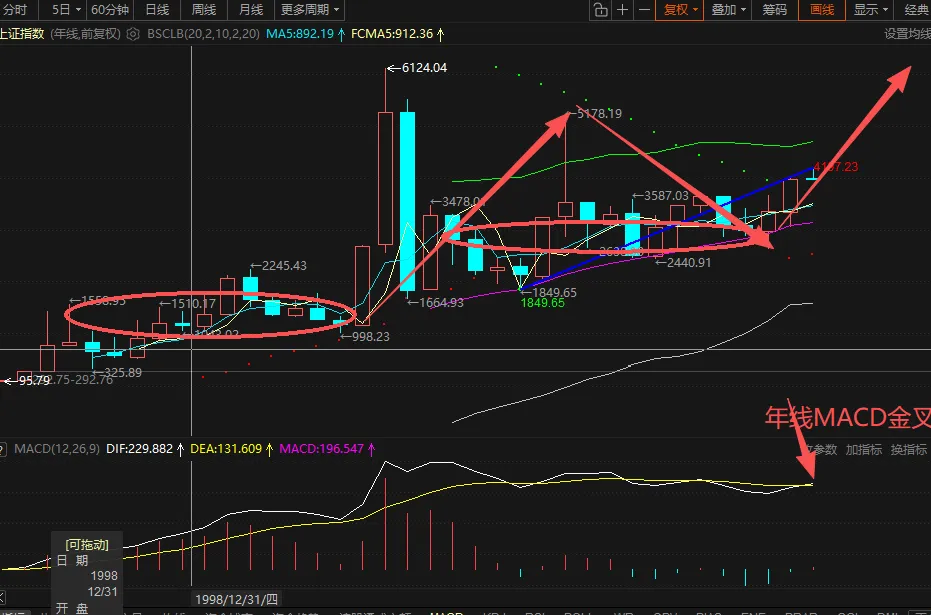Select the 60分钟 period
Viewport: 931px width, 615px height.
(110, 10)
